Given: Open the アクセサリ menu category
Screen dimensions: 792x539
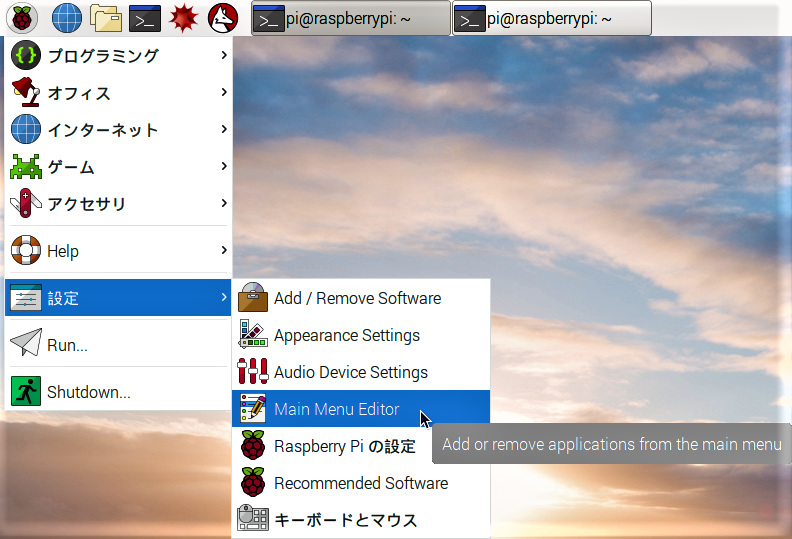Looking at the screenshot, I should click(x=118, y=203).
